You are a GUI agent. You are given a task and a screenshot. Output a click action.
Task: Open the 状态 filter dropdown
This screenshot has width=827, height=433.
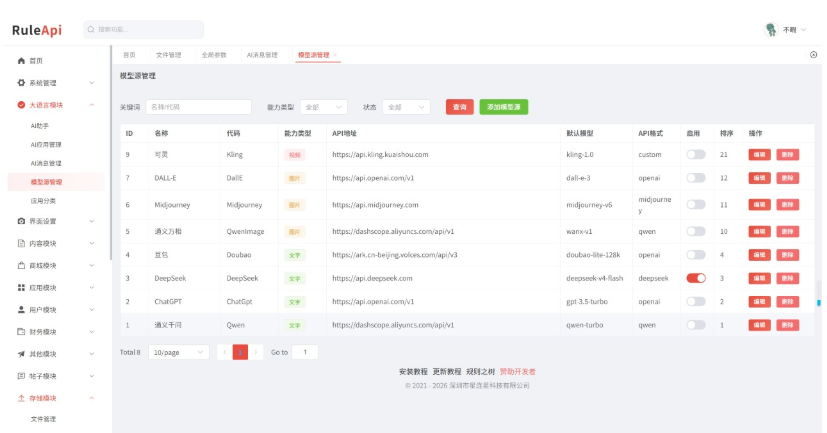tap(406, 107)
